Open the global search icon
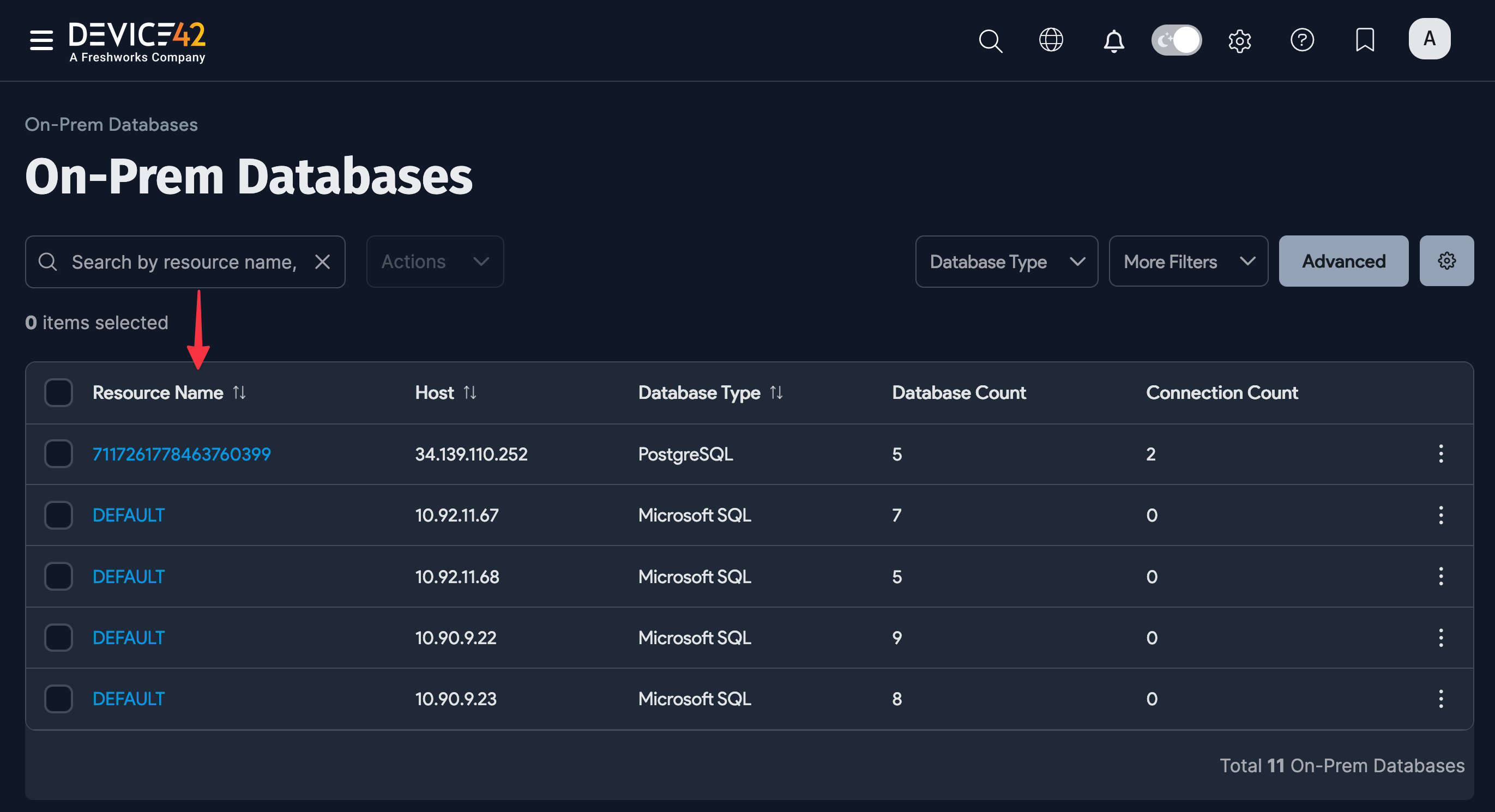 [991, 40]
